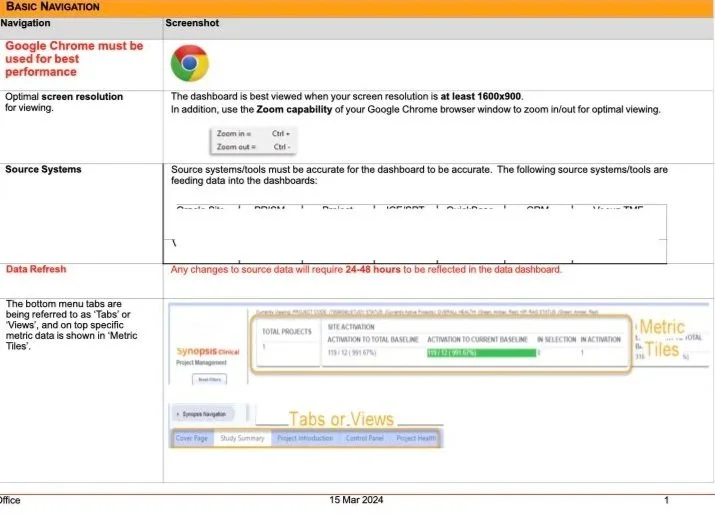
Task: Click the grey 119 / 12 value
Action: (352, 353)
